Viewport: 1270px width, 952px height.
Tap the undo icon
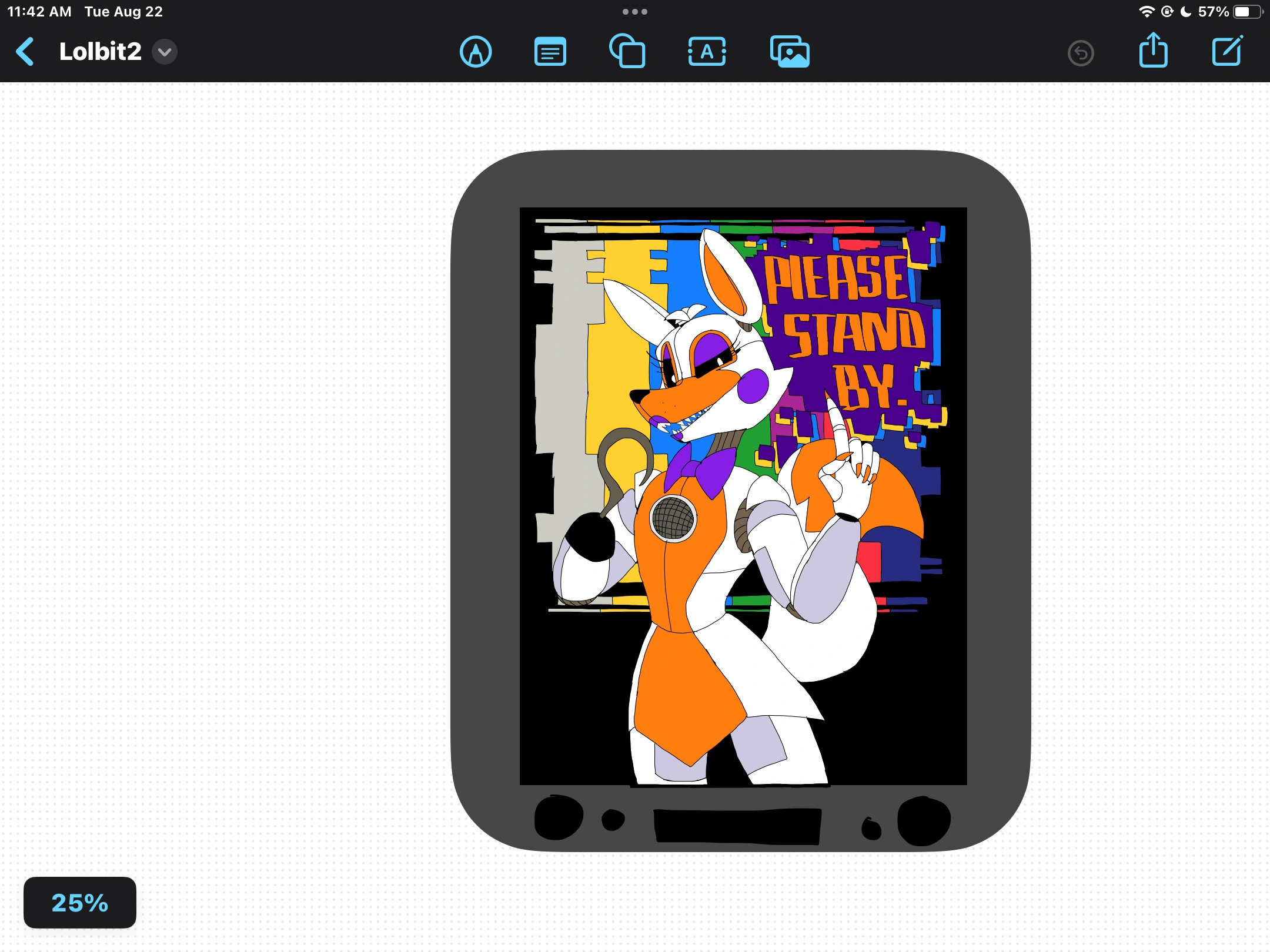point(1081,52)
